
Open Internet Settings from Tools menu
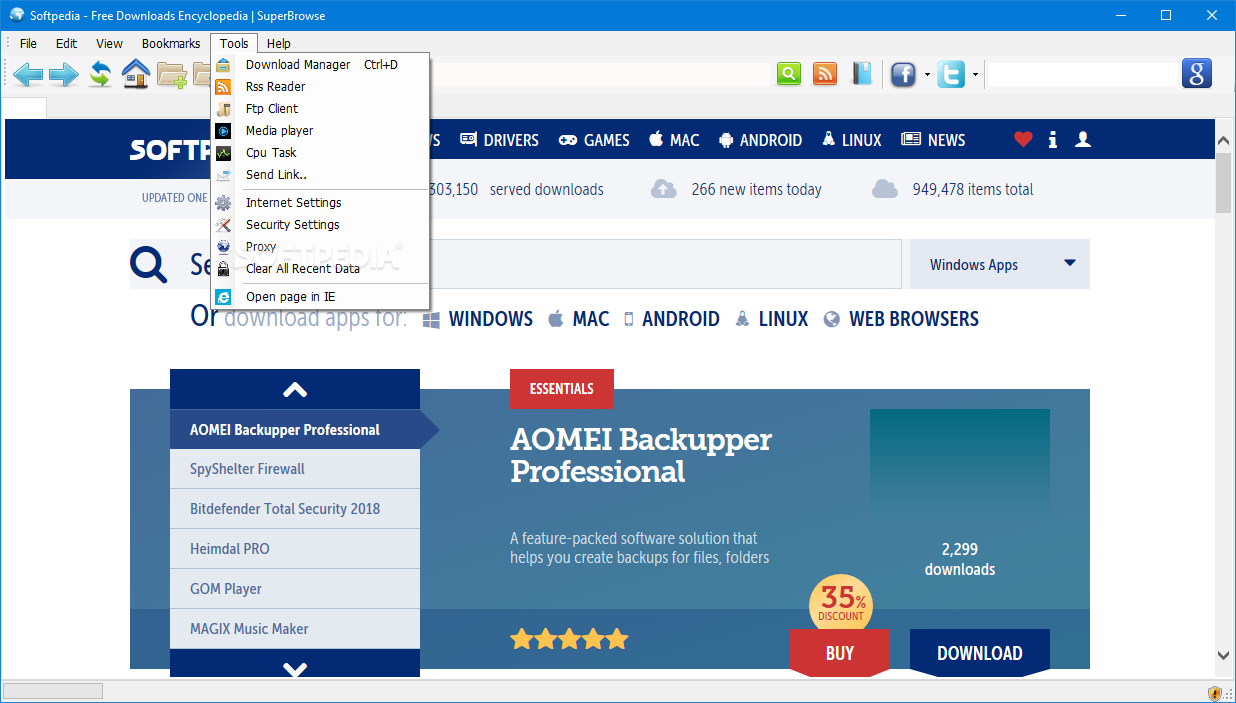click(x=320, y=202)
